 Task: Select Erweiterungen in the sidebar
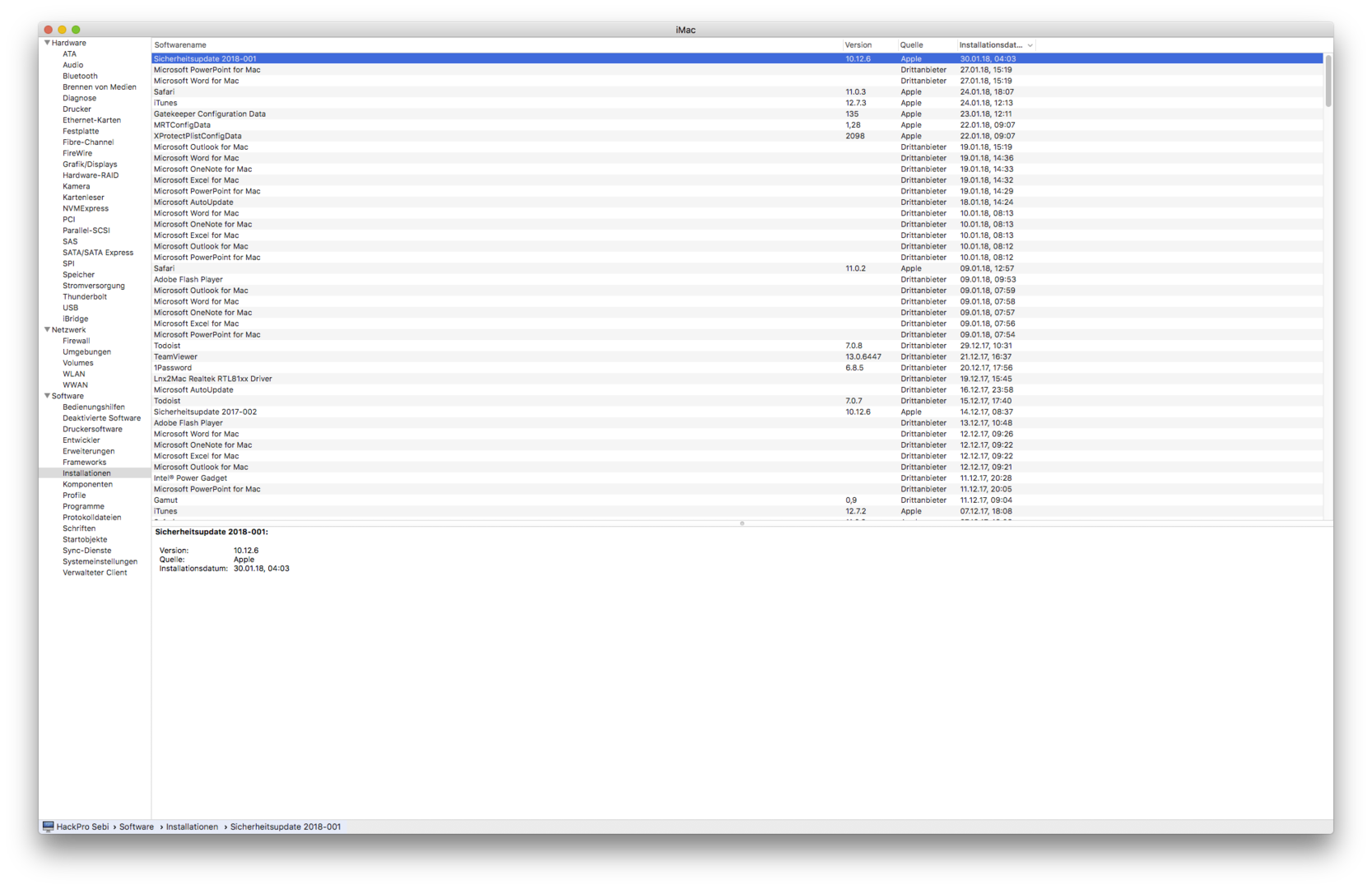[89, 451]
